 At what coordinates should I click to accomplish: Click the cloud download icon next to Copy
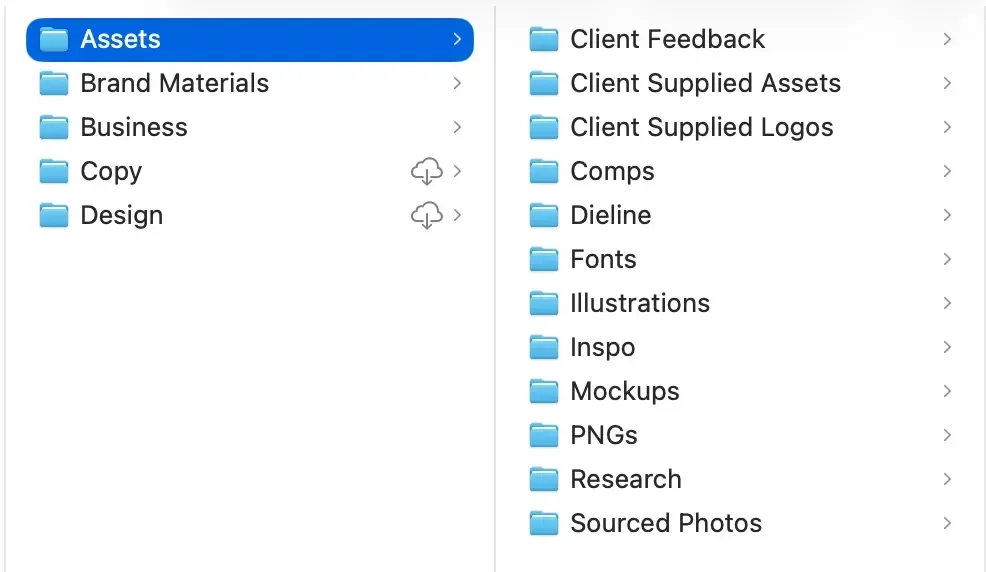coord(426,171)
